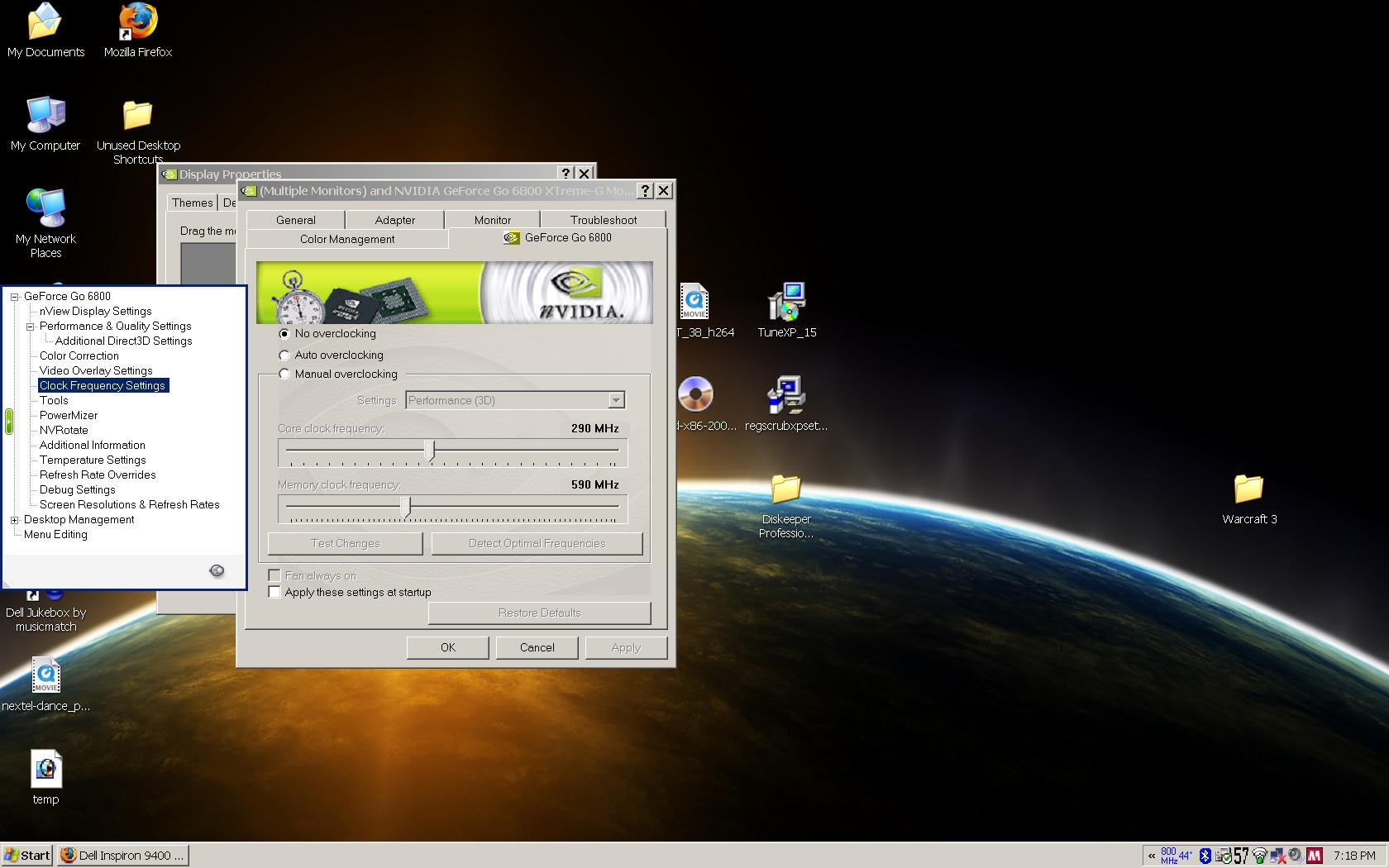Select PowerMizer tree item
The width and height of the screenshot is (1389, 868).
[69, 415]
